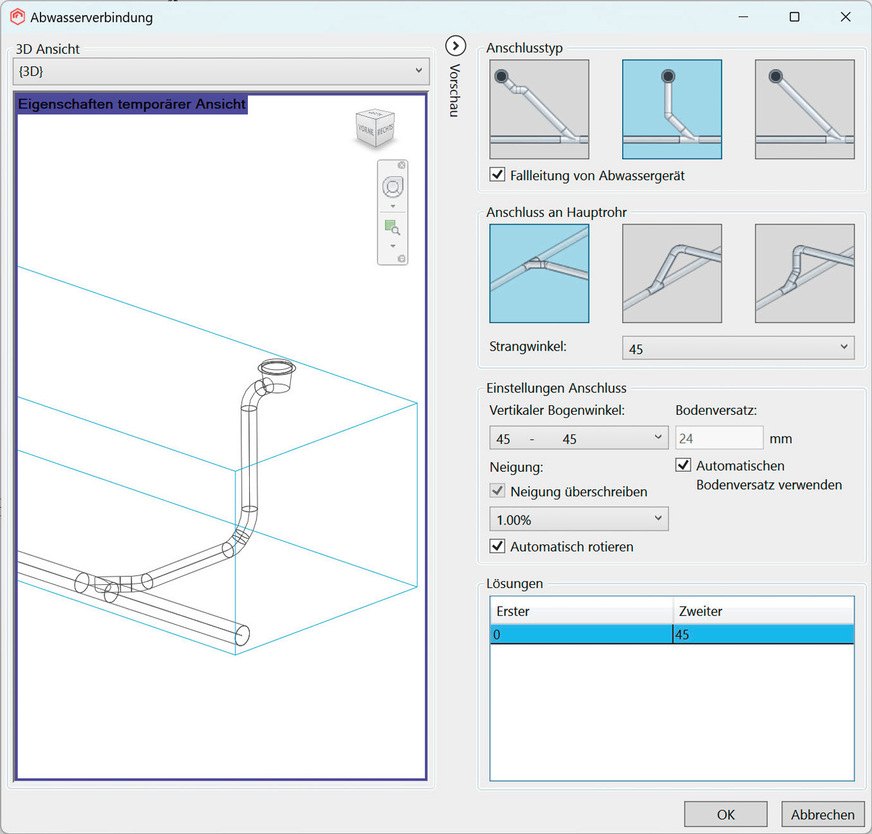Activate the zoom region tool
Viewport: 872px width, 834px height.
click(x=392, y=228)
